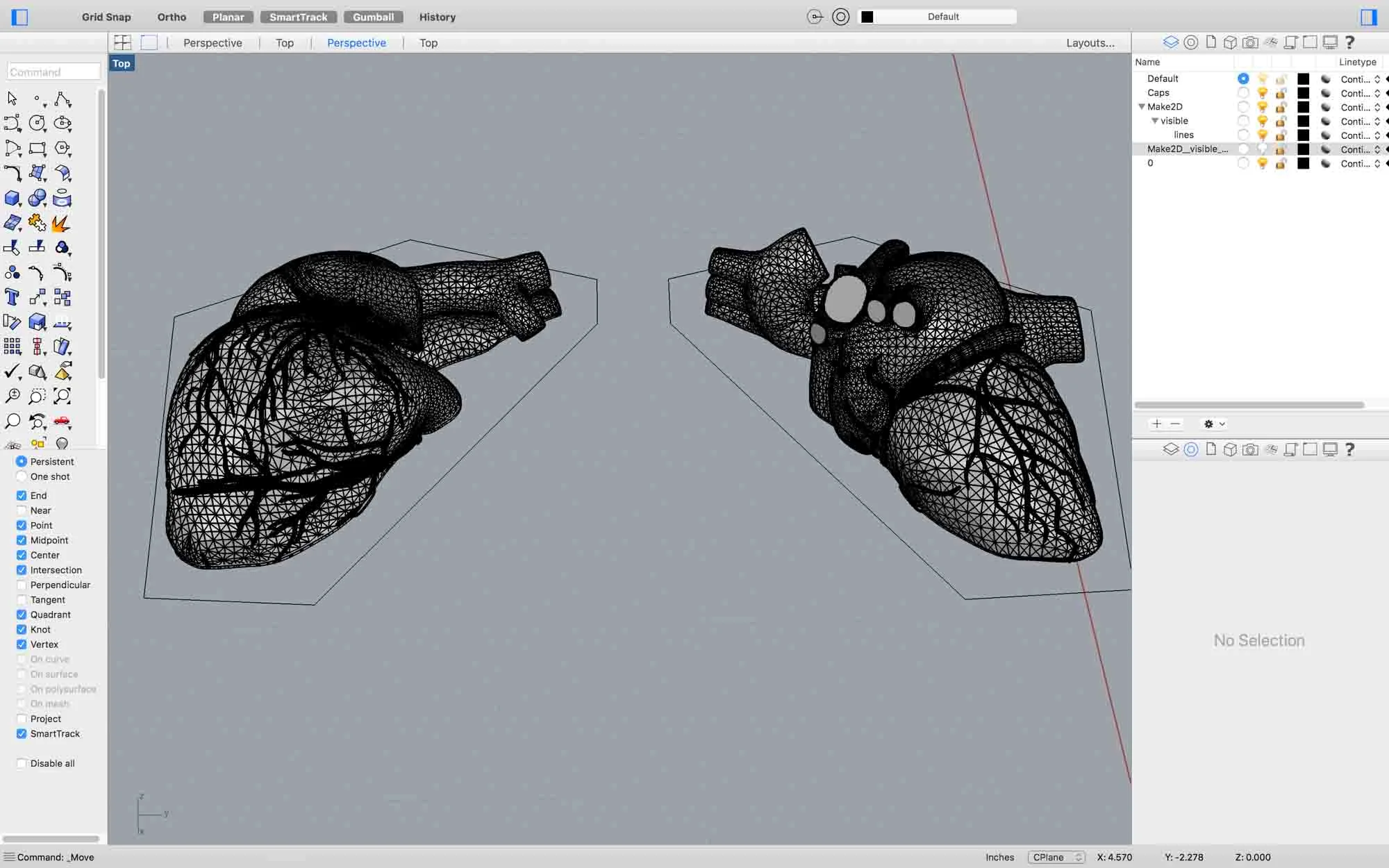Click the Default layer black color swatch
The width and height of the screenshot is (1389, 868).
[1303, 78]
